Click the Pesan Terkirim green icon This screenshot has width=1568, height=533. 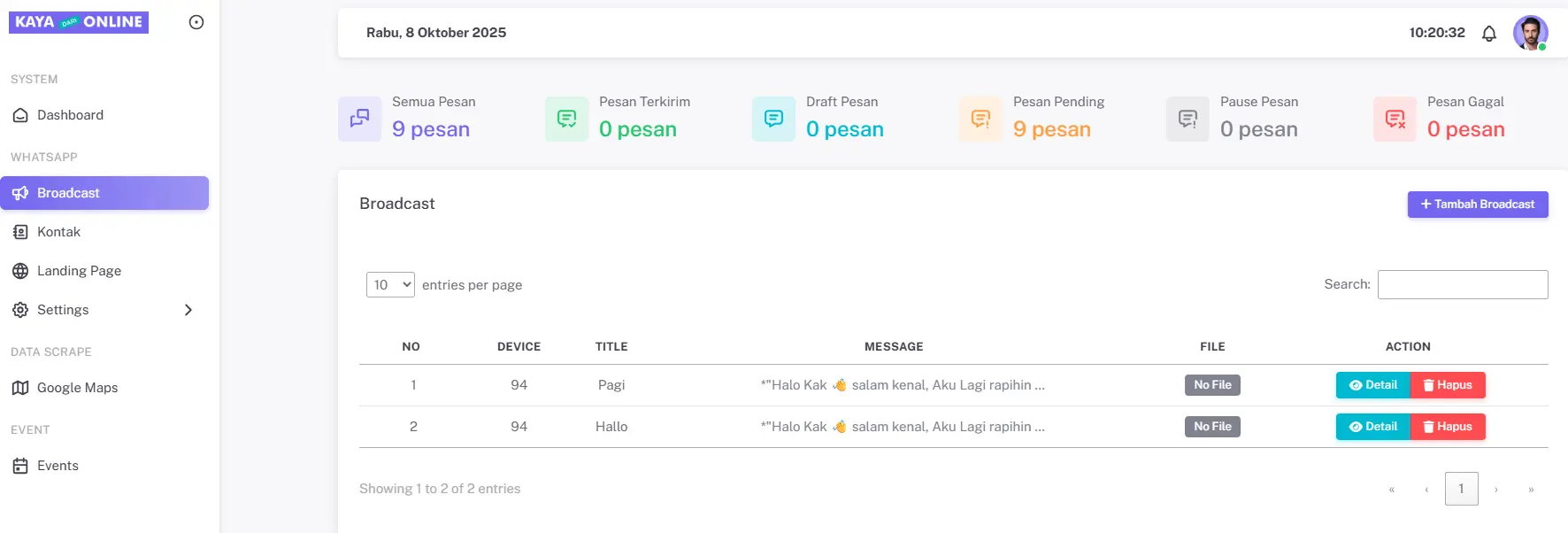point(566,119)
